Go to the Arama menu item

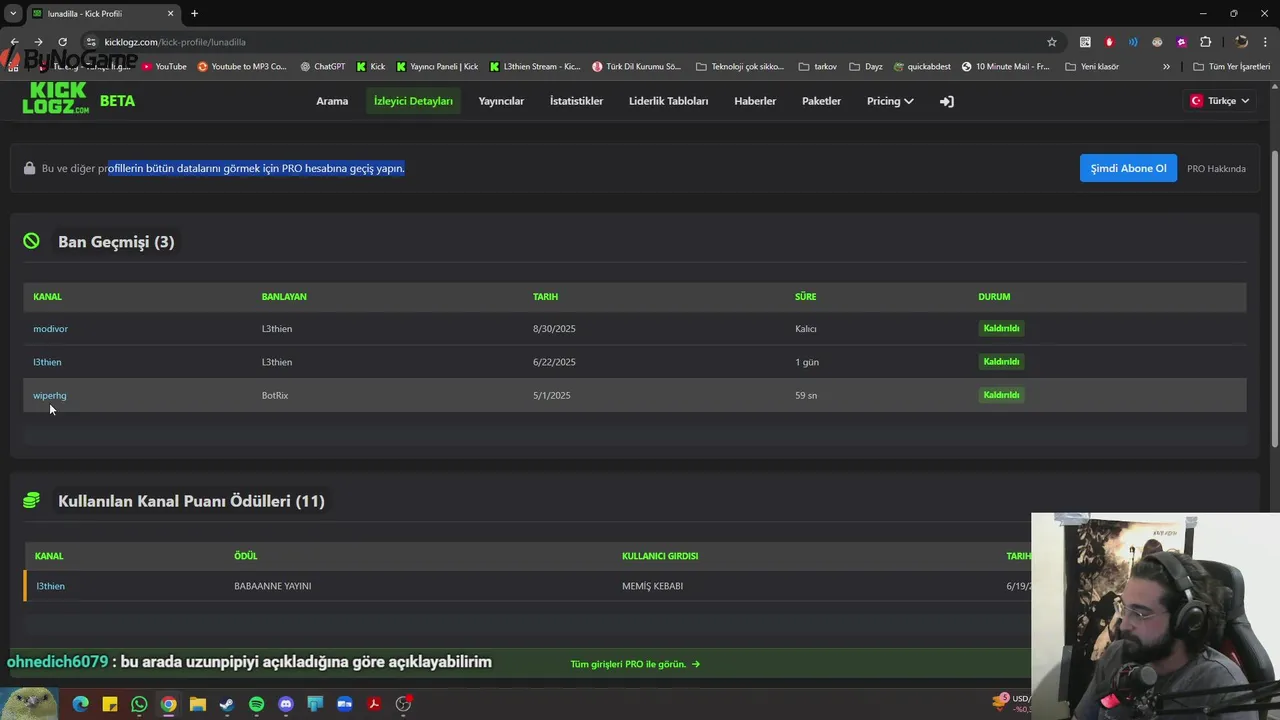[332, 101]
